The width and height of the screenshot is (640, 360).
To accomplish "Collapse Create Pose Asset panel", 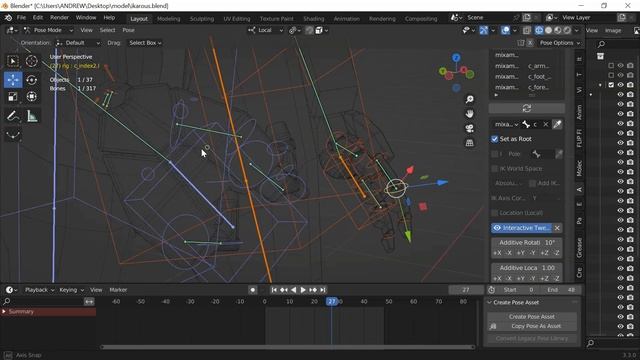I will click(x=489, y=302).
